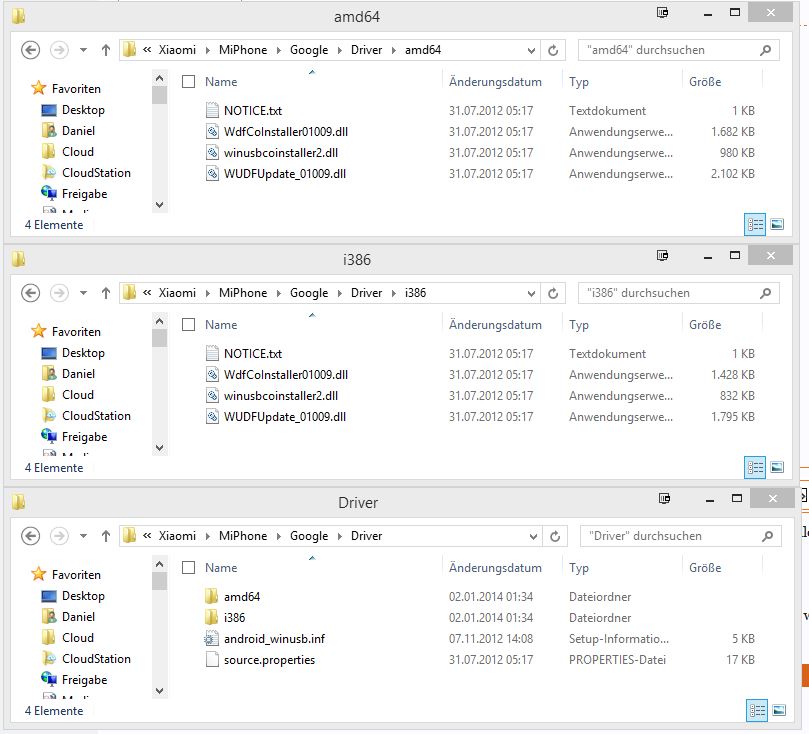Sort i386 window by Typ column
This screenshot has height=734, width=809.
coord(578,325)
